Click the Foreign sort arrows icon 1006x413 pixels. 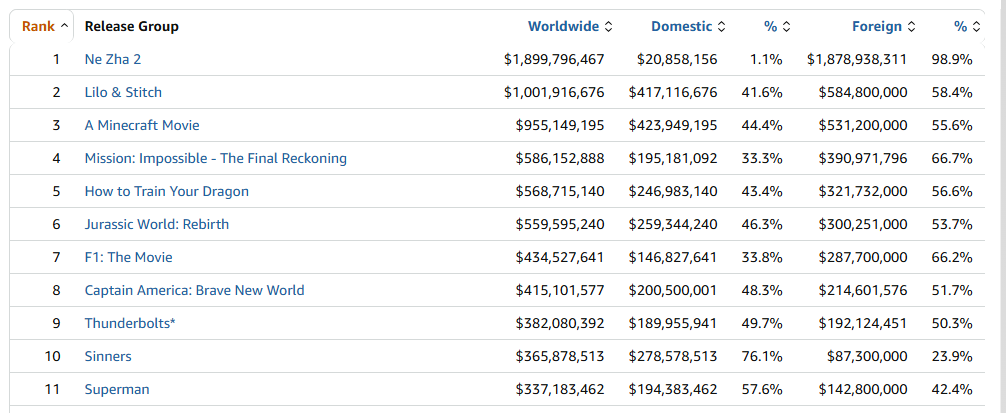click(x=910, y=26)
